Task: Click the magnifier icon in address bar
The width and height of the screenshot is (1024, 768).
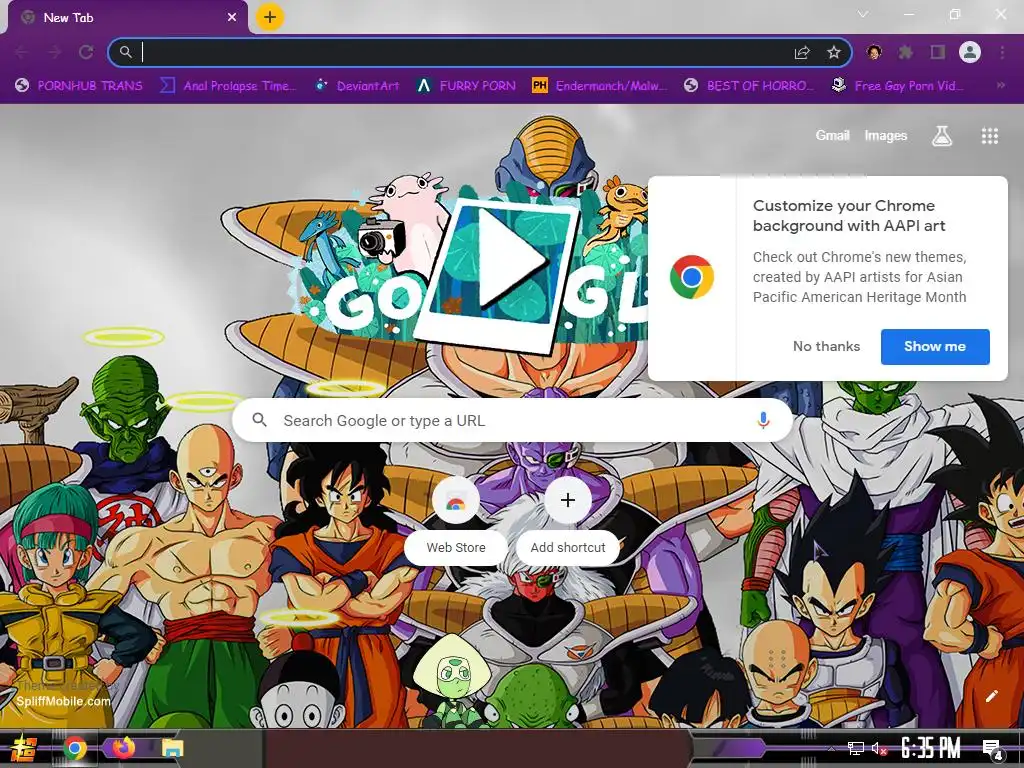Action: click(x=125, y=52)
